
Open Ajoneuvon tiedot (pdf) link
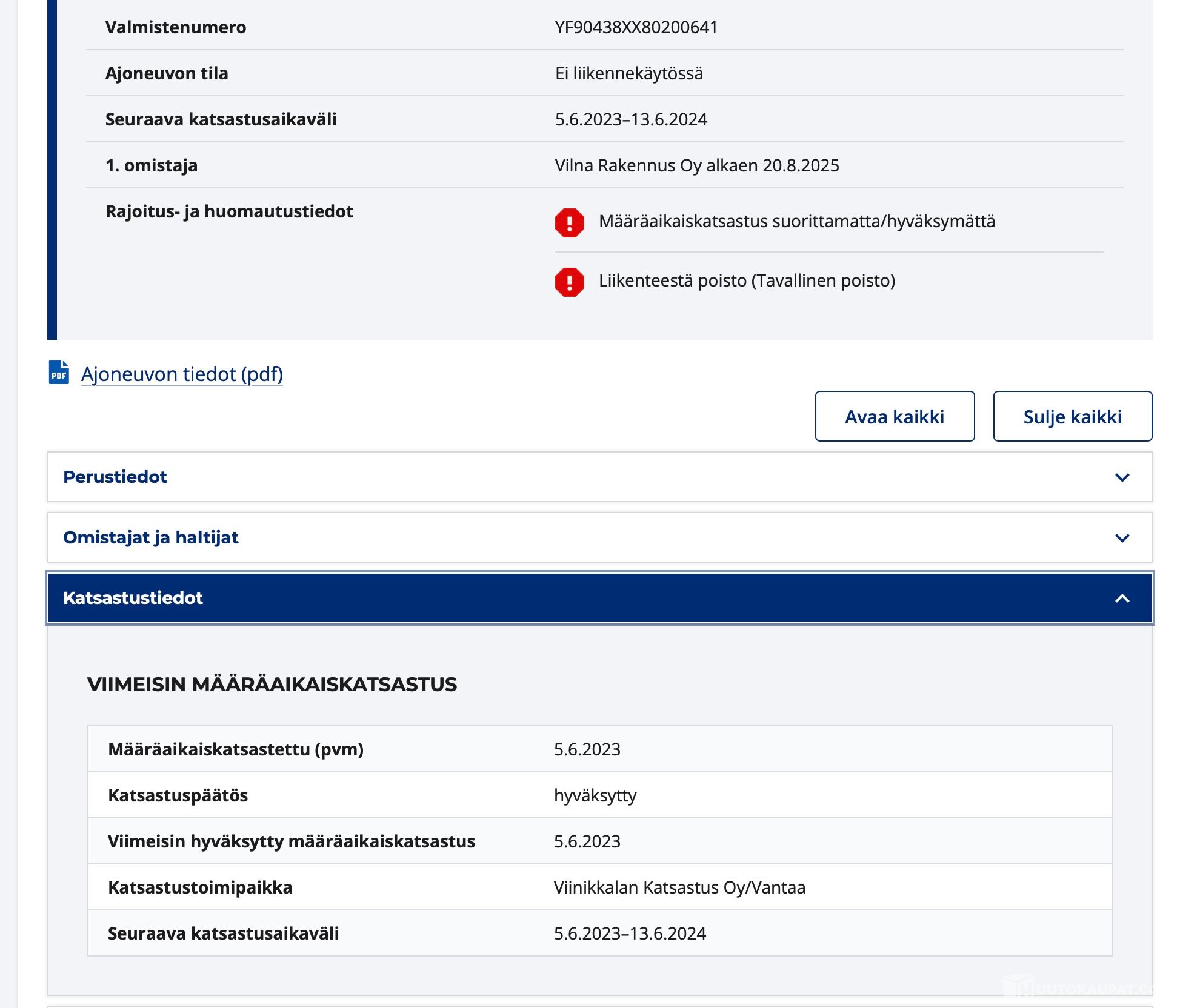coord(182,374)
